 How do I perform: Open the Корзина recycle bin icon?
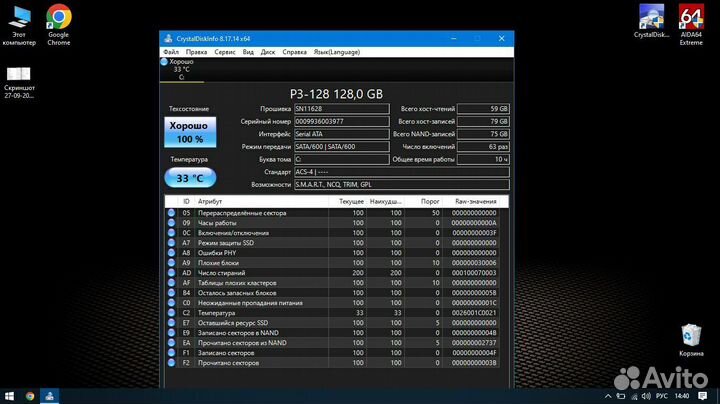point(691,340)
